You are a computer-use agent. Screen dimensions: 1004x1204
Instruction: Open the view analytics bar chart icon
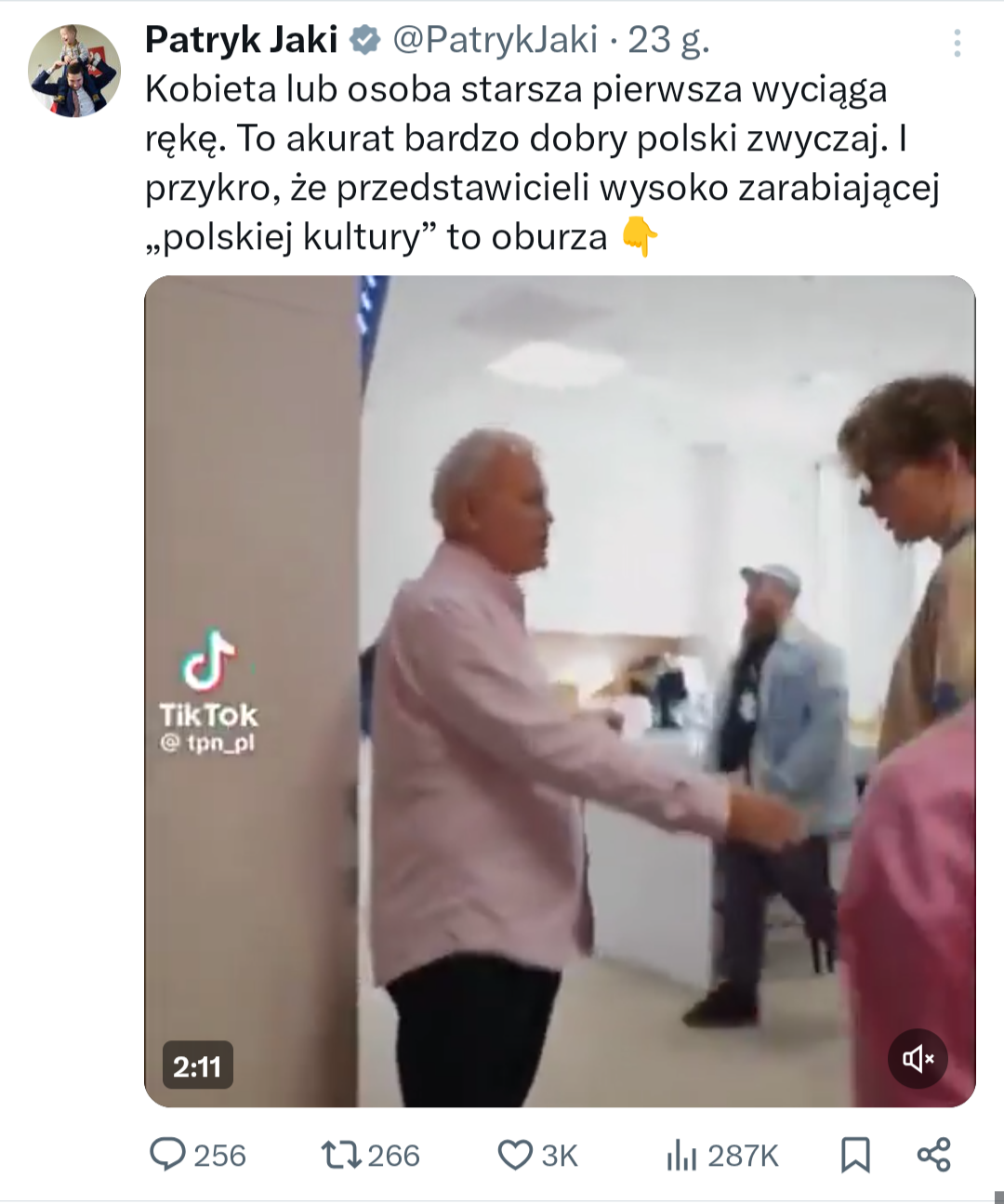[681, 1155]
